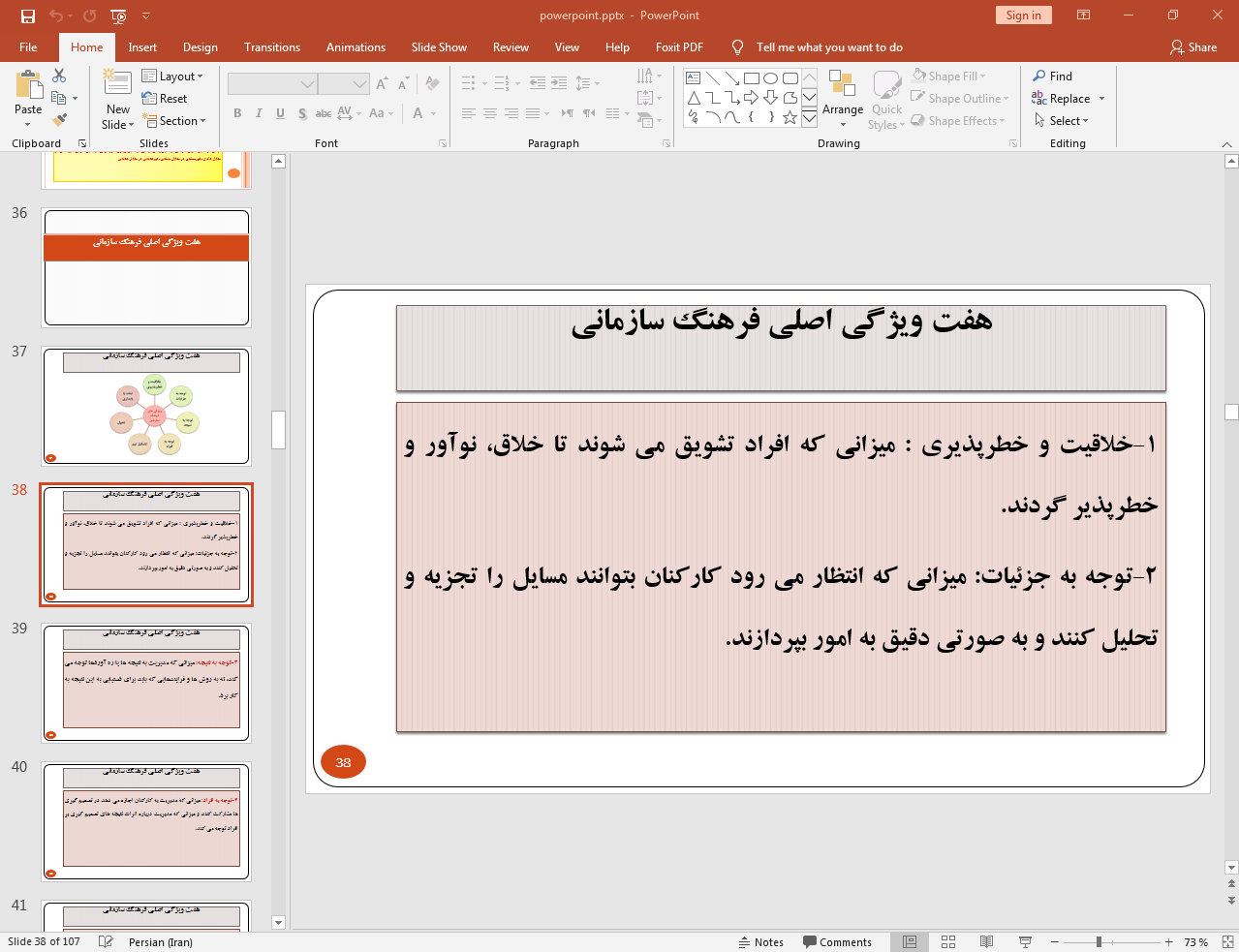Open the Section dropdown
Screen dimensions: 1239x952
point(174,121)
